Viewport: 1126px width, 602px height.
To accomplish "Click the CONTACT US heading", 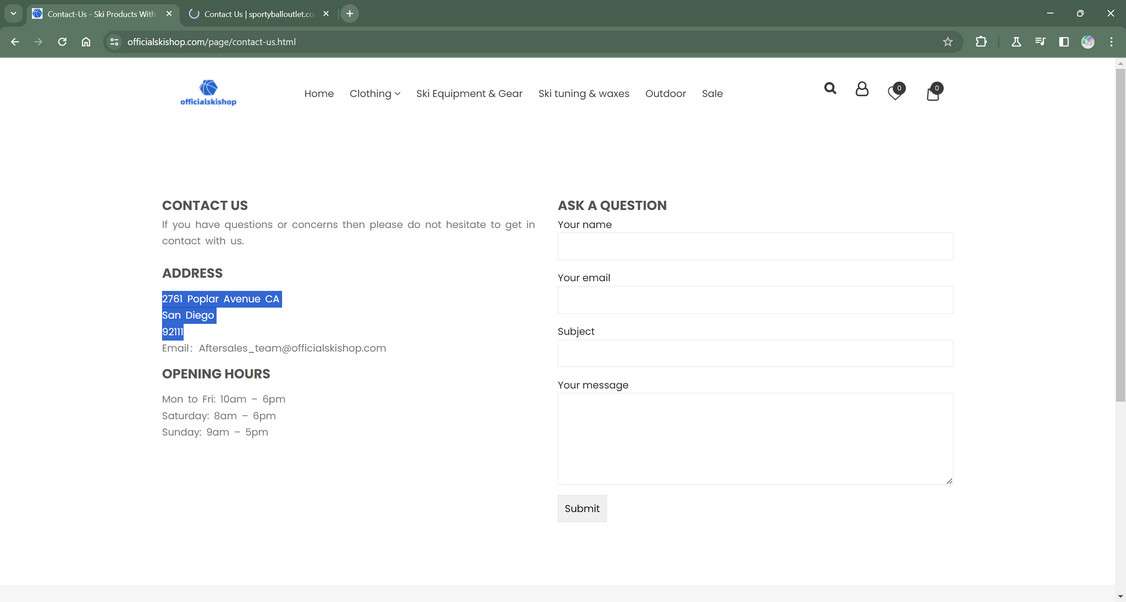I will point(205,205).
